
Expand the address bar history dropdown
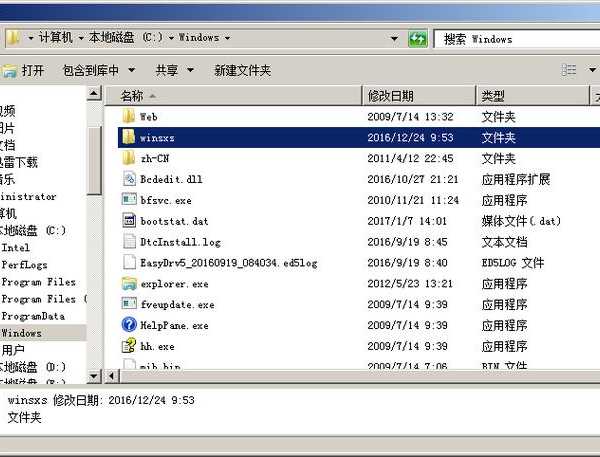coord(394,39)
